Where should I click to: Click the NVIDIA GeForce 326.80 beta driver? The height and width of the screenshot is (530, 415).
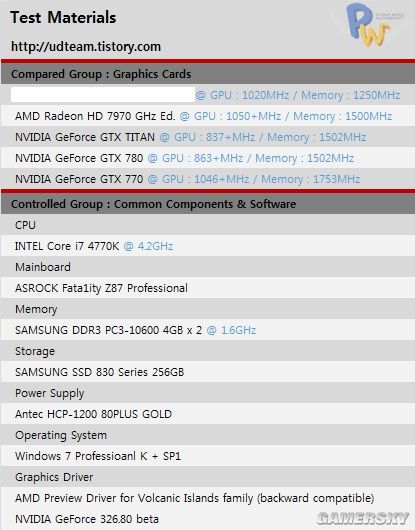pos(87,519)
